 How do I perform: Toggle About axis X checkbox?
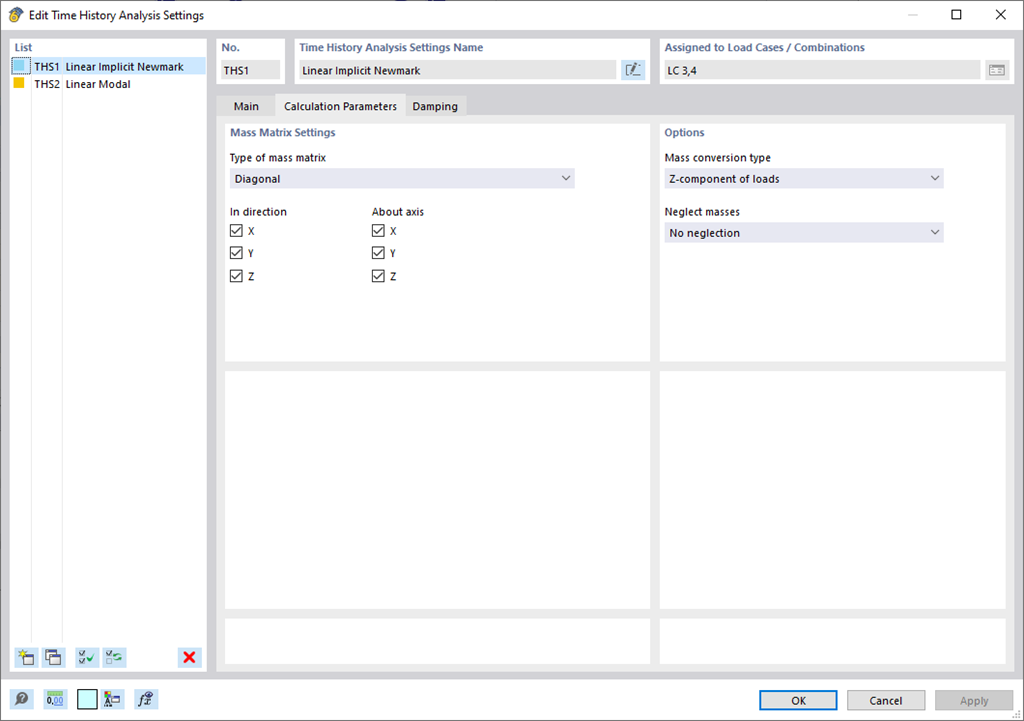[x=378, y=231]
